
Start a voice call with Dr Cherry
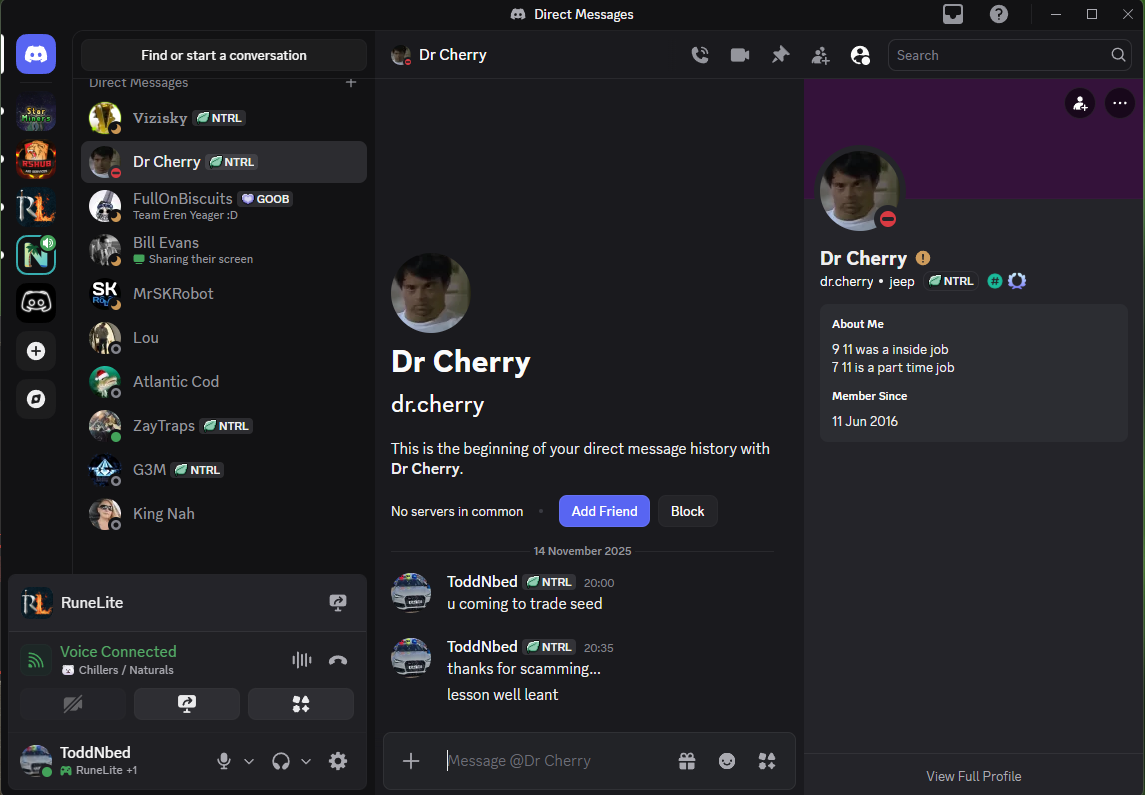tap(701, 55)
